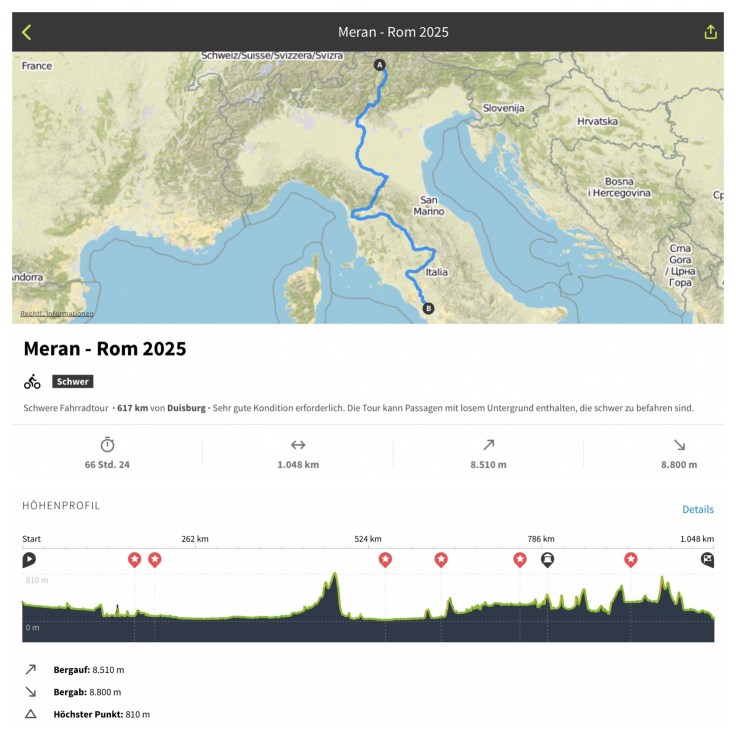This screenshot has height=736, width=736.
Task: Open the Details link for Höhenprofil
Action: (x=698, y=509)
